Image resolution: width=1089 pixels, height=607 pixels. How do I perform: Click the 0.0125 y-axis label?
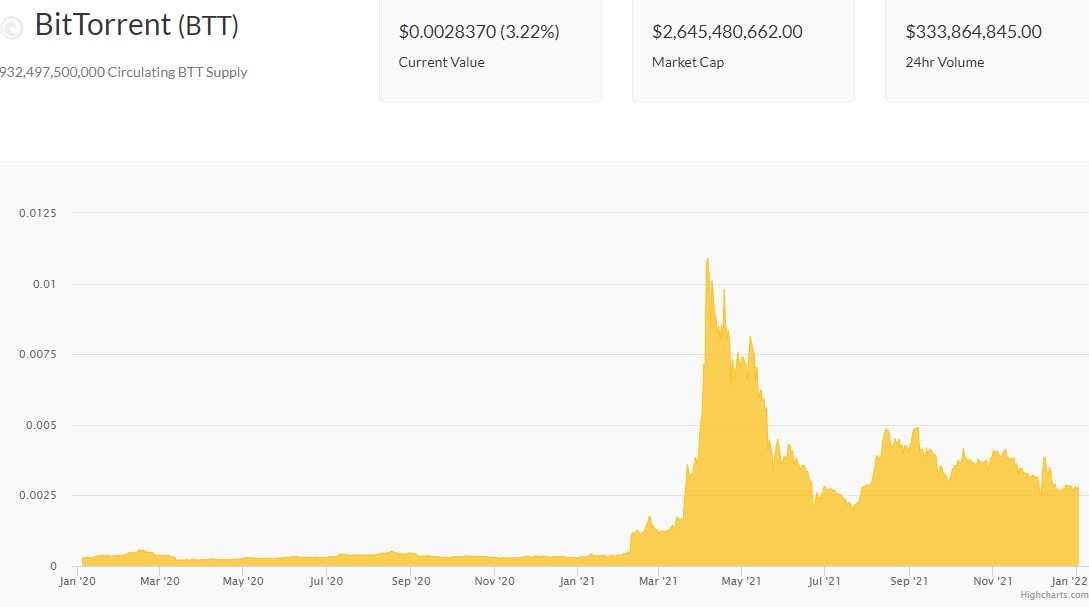(38, 213)
